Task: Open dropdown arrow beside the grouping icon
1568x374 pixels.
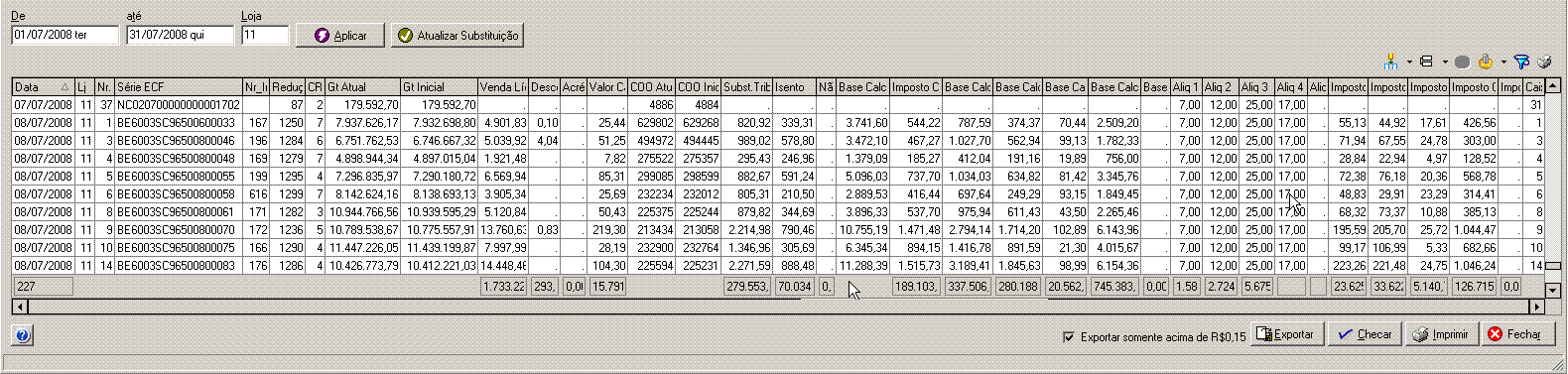Action: (x=1409, y=62)
